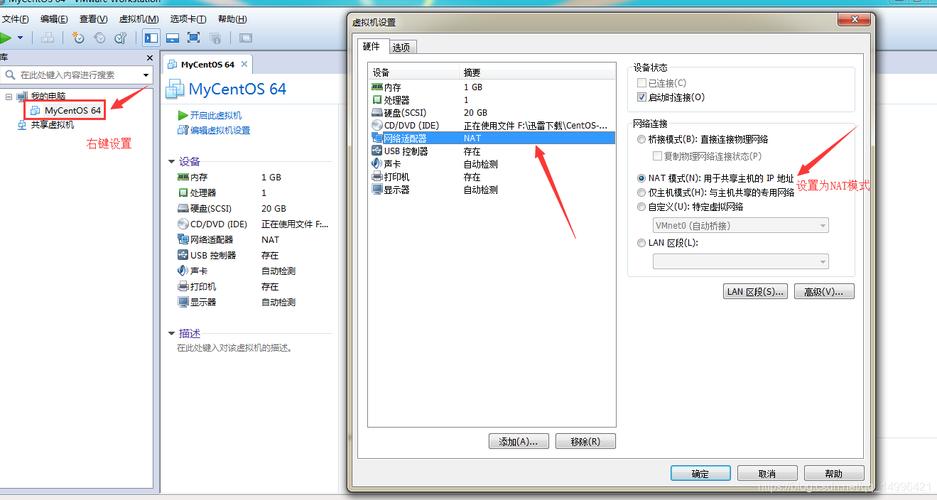
Task: Click 网络适配器 icon in main device list
Action: [x=183, y=239]
